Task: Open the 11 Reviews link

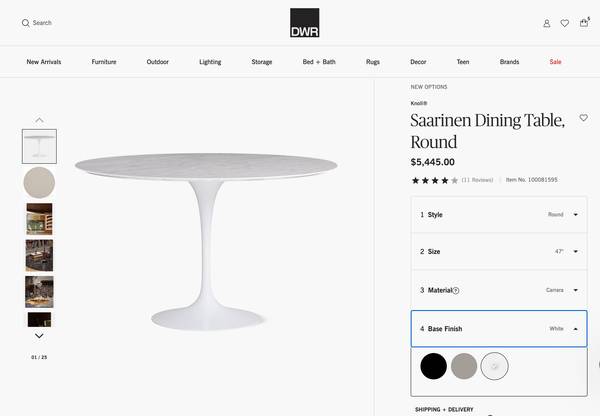Action: (x=476, y=180)
